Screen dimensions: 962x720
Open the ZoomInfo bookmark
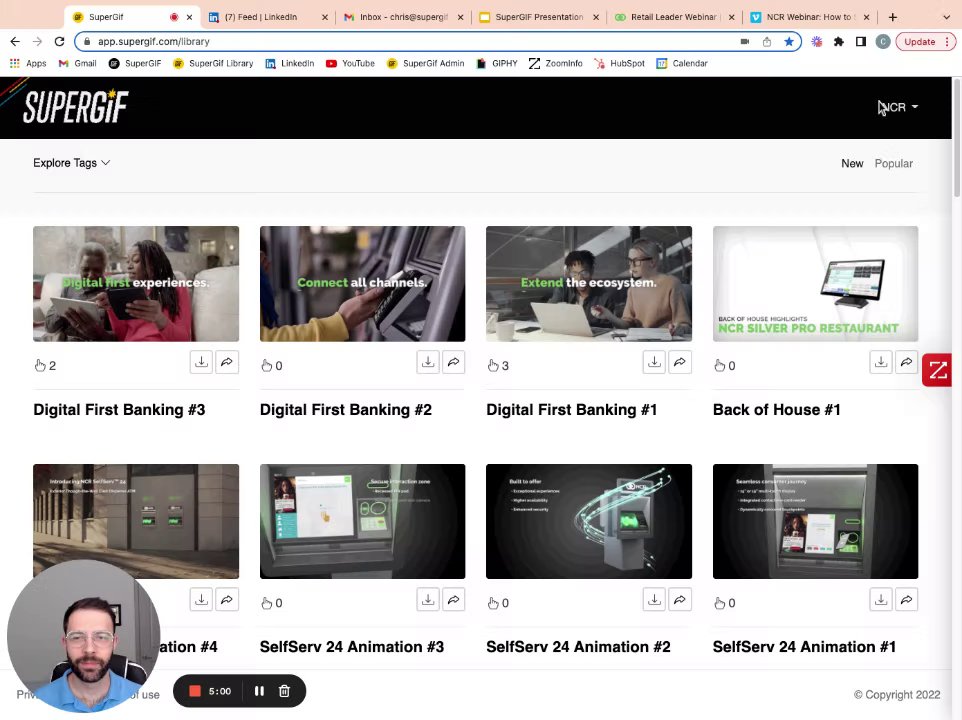click(555, 63)
